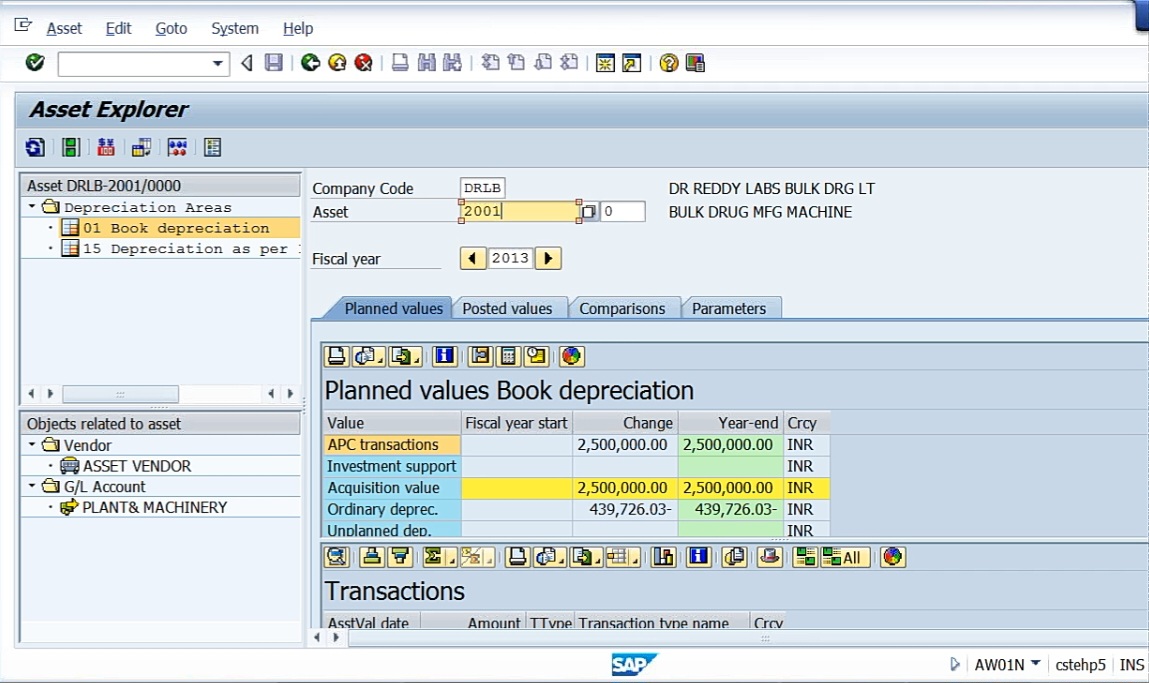Select 01 Book depreciation area
The height and width of the screenshot is (683, 1149).
tap(176, 228)
